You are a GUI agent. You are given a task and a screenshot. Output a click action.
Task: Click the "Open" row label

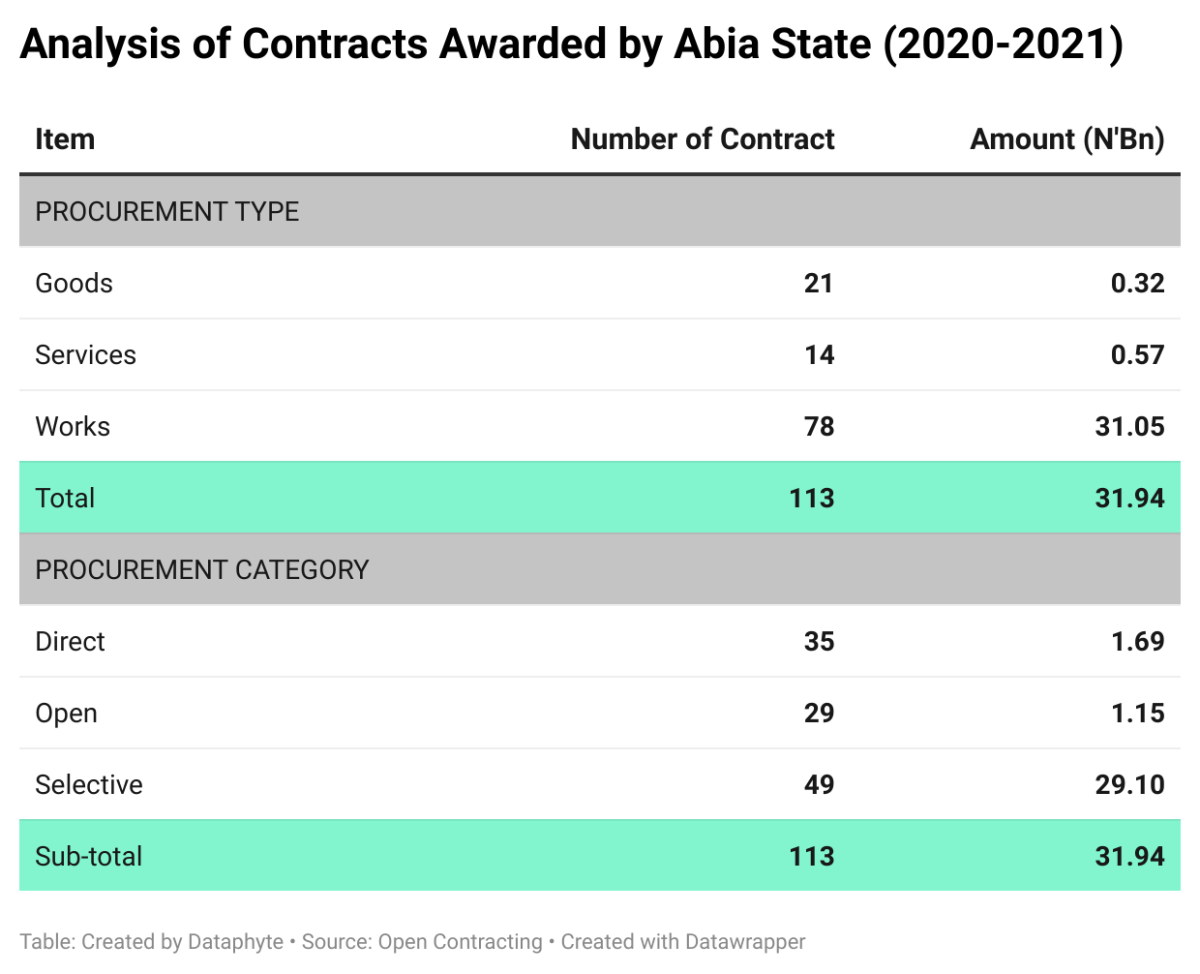click(66, 713)
